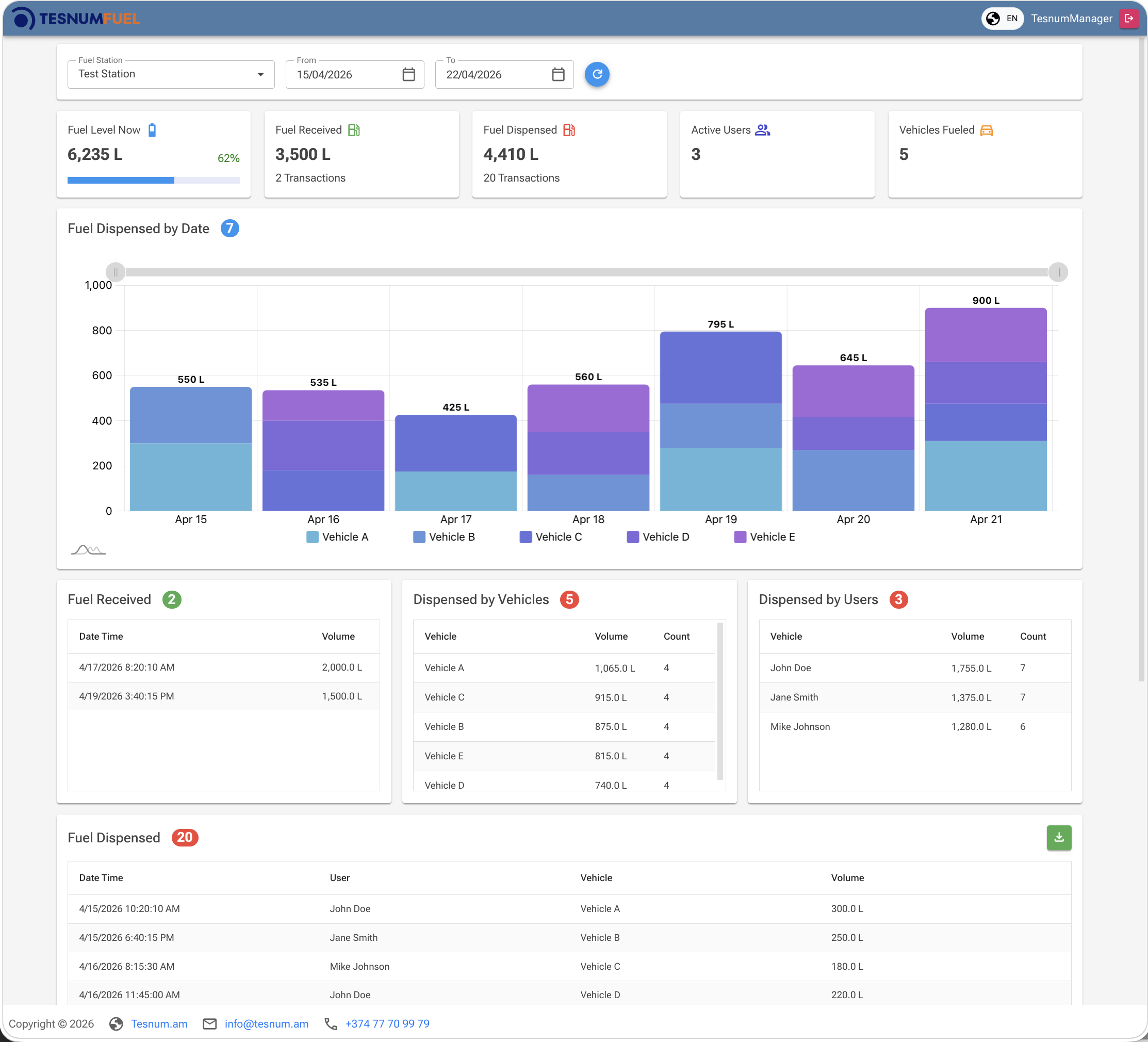Click the info@tesnum.am email link

267,1024
